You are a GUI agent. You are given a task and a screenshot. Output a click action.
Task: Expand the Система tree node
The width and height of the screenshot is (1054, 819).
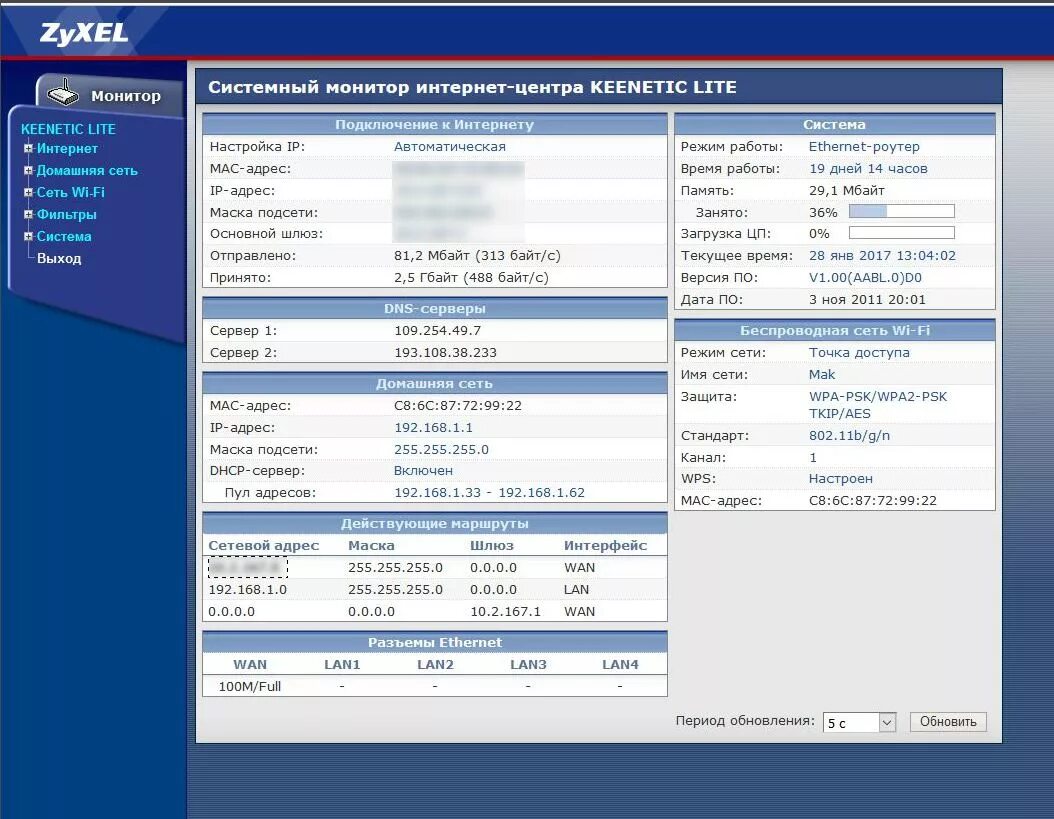tap(28, 236)
